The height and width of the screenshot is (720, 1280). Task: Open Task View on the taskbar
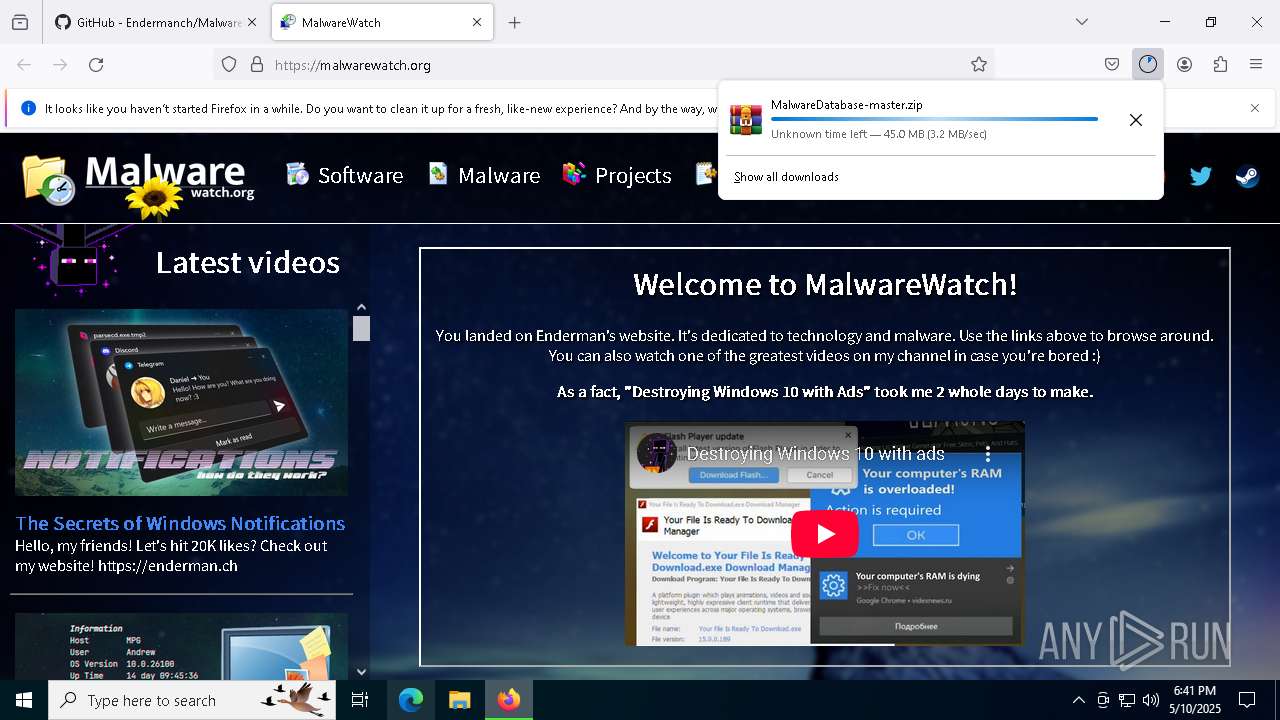[x=360, y=700]
